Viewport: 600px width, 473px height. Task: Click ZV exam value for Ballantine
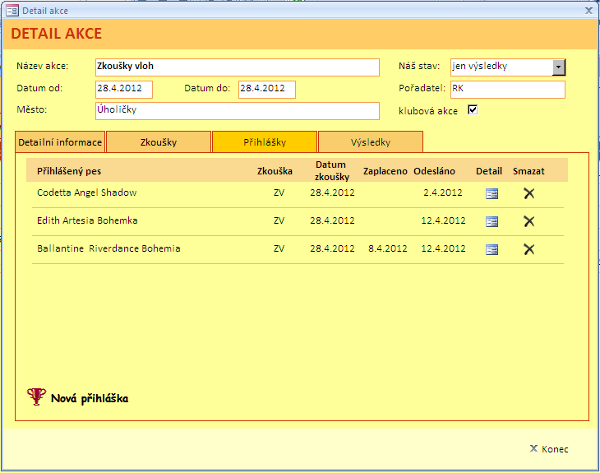pos(279,249)
